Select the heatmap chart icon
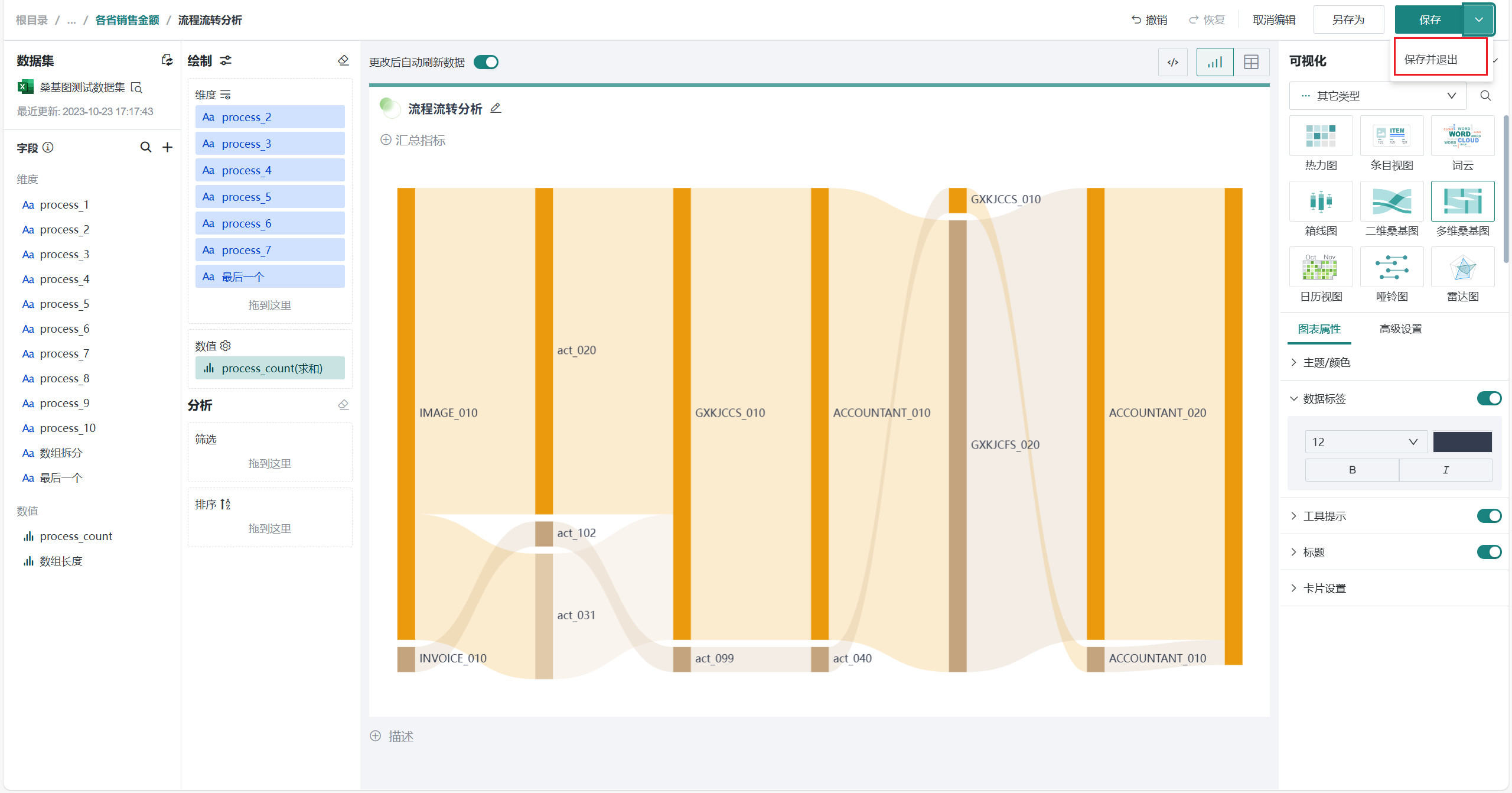 pos(1321,136)
